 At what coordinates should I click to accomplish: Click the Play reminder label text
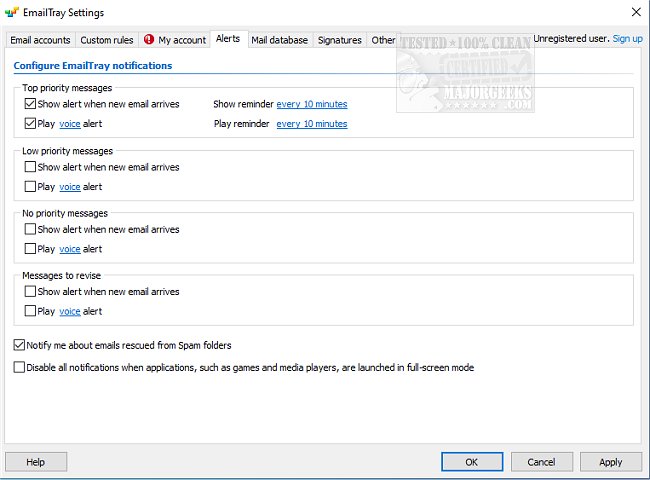coord(242,124)
